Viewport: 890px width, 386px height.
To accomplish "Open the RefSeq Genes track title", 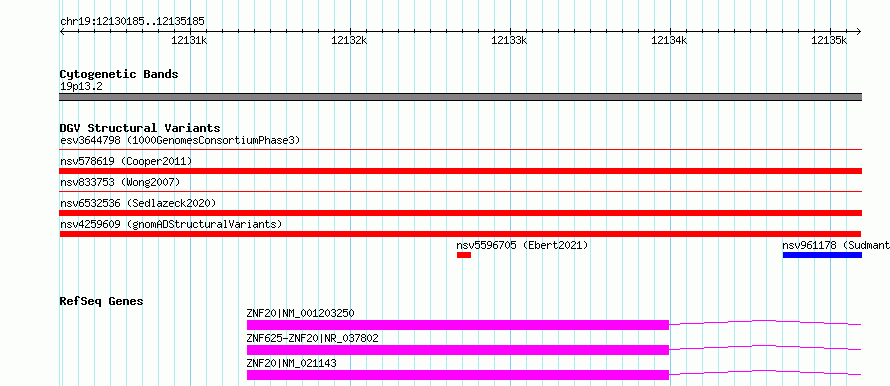I will click(x=101, y=301).
